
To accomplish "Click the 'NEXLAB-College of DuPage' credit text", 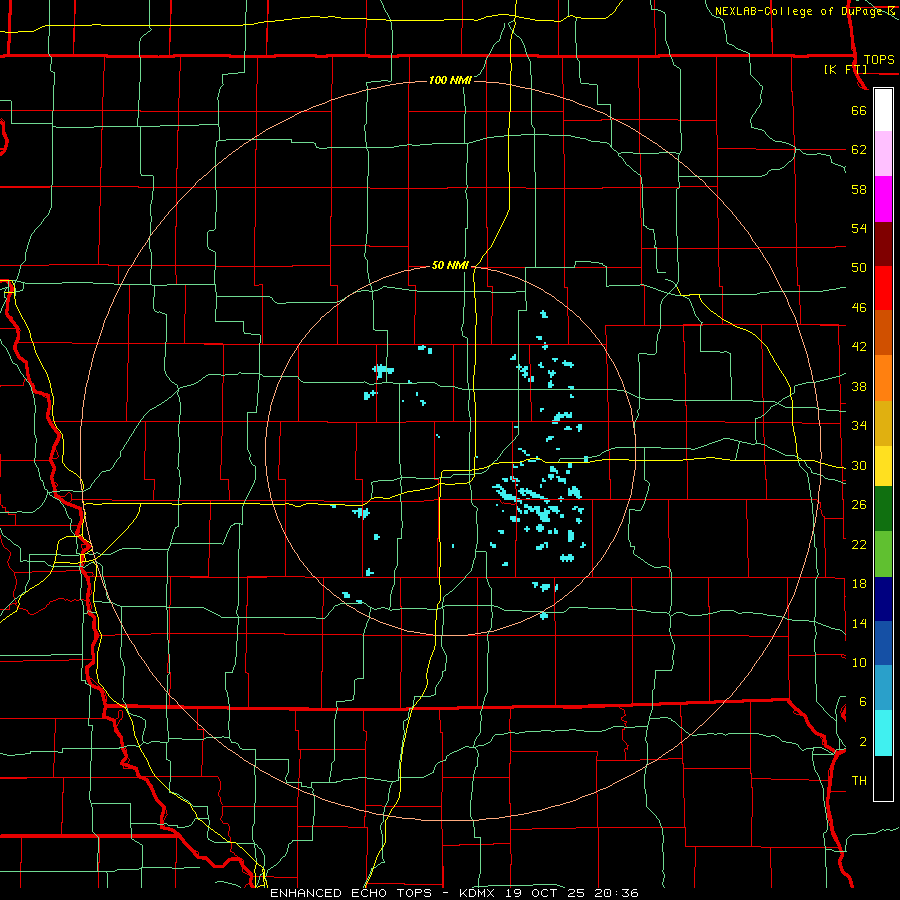I will coord(798,11).
